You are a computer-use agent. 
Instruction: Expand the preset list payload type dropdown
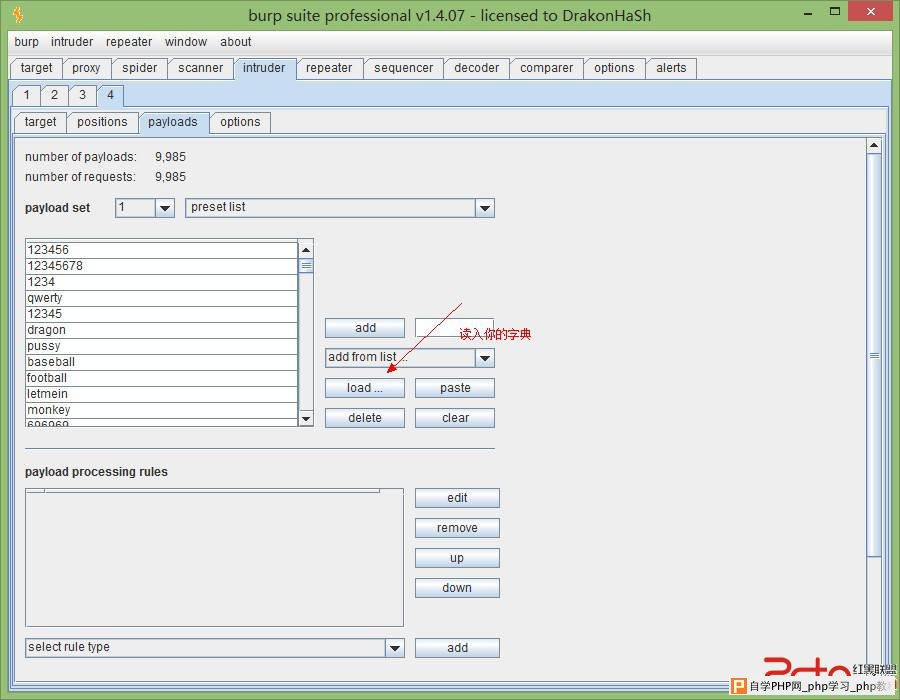(485, 208)
